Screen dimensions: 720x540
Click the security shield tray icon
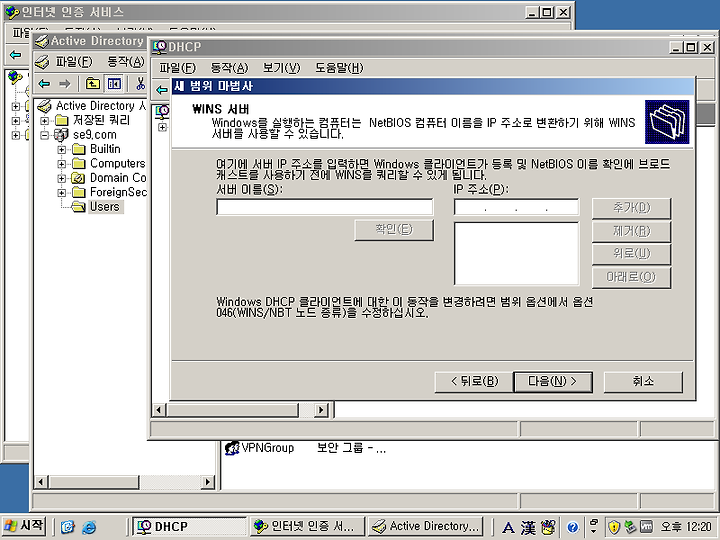click(613, 527)
